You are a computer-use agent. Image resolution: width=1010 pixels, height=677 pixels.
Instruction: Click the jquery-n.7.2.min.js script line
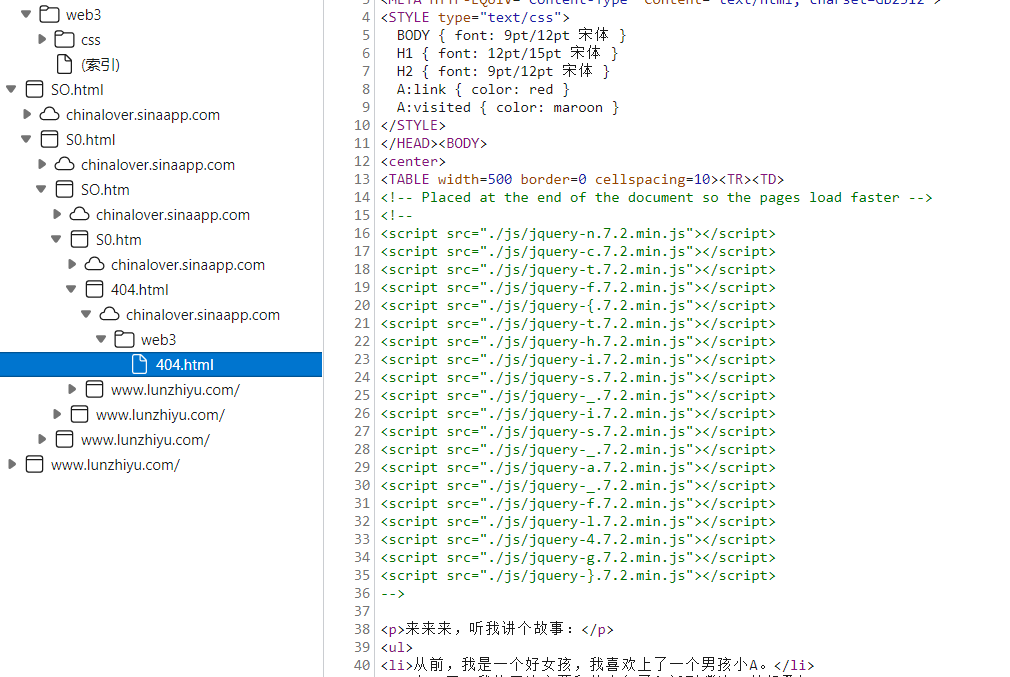tap(578, 233)
